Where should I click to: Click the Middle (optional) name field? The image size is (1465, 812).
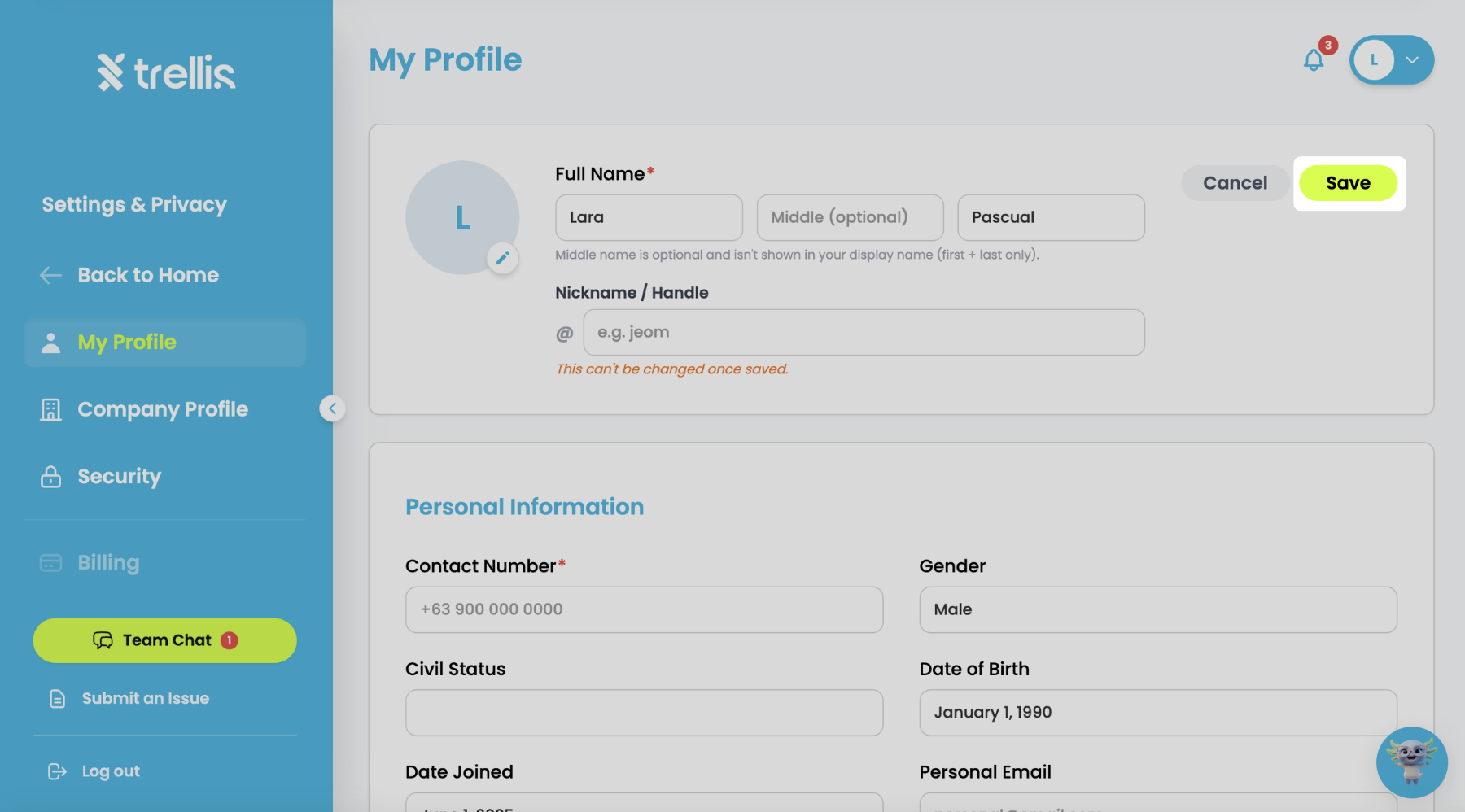pos(850,217)
